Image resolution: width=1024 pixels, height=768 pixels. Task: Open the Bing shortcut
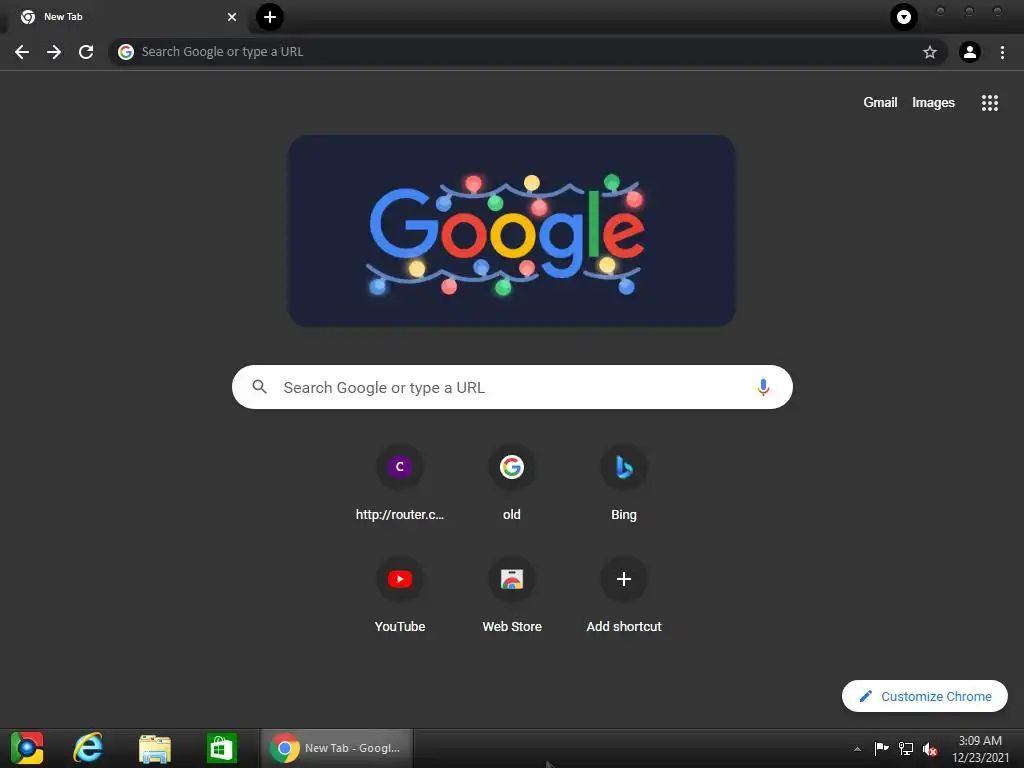pyautogui.click(x=624, y=484)
